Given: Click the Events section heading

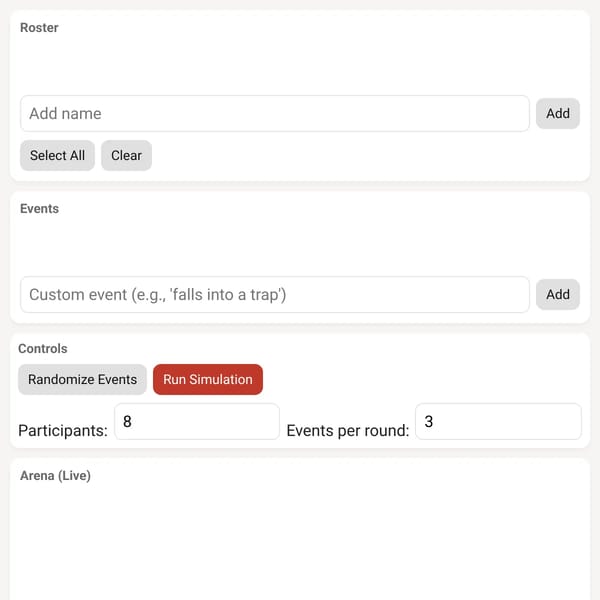Looking at the screenshot, I should point(39,209).
